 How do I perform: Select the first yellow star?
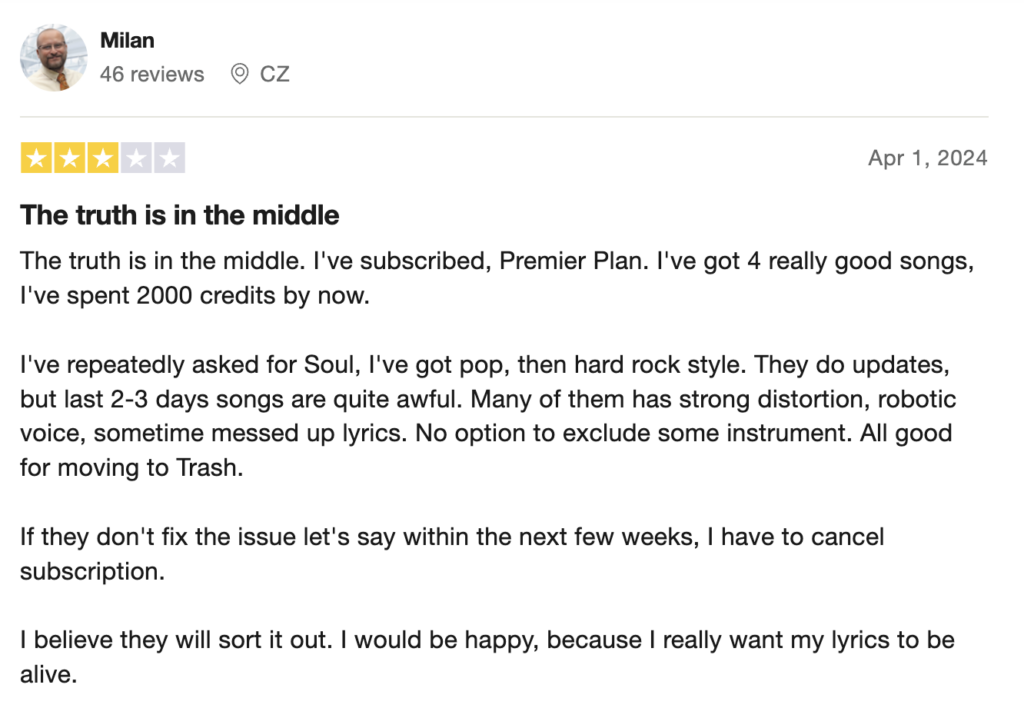point(37,158)
